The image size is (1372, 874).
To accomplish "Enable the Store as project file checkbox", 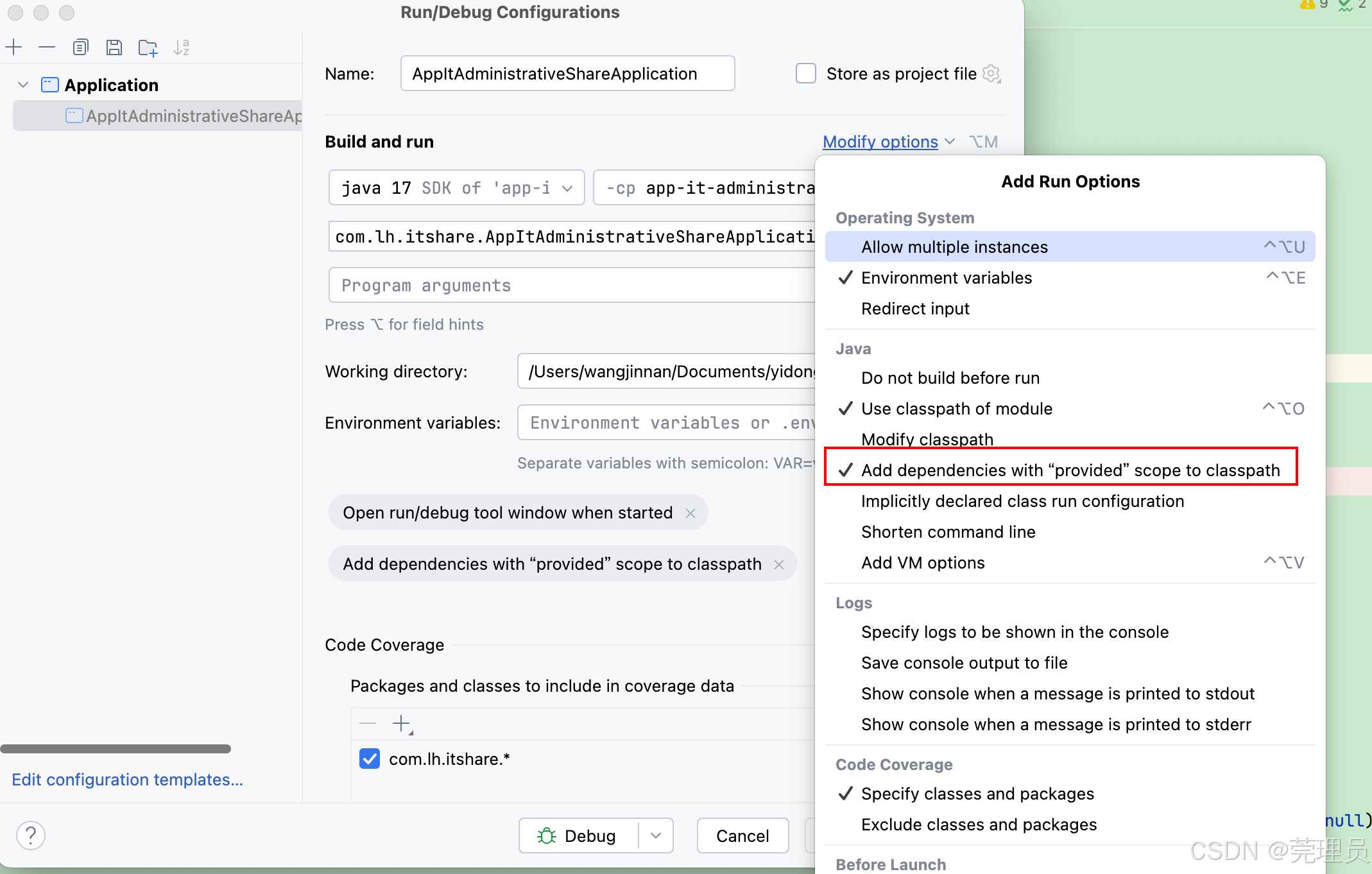I will point(805,73).
